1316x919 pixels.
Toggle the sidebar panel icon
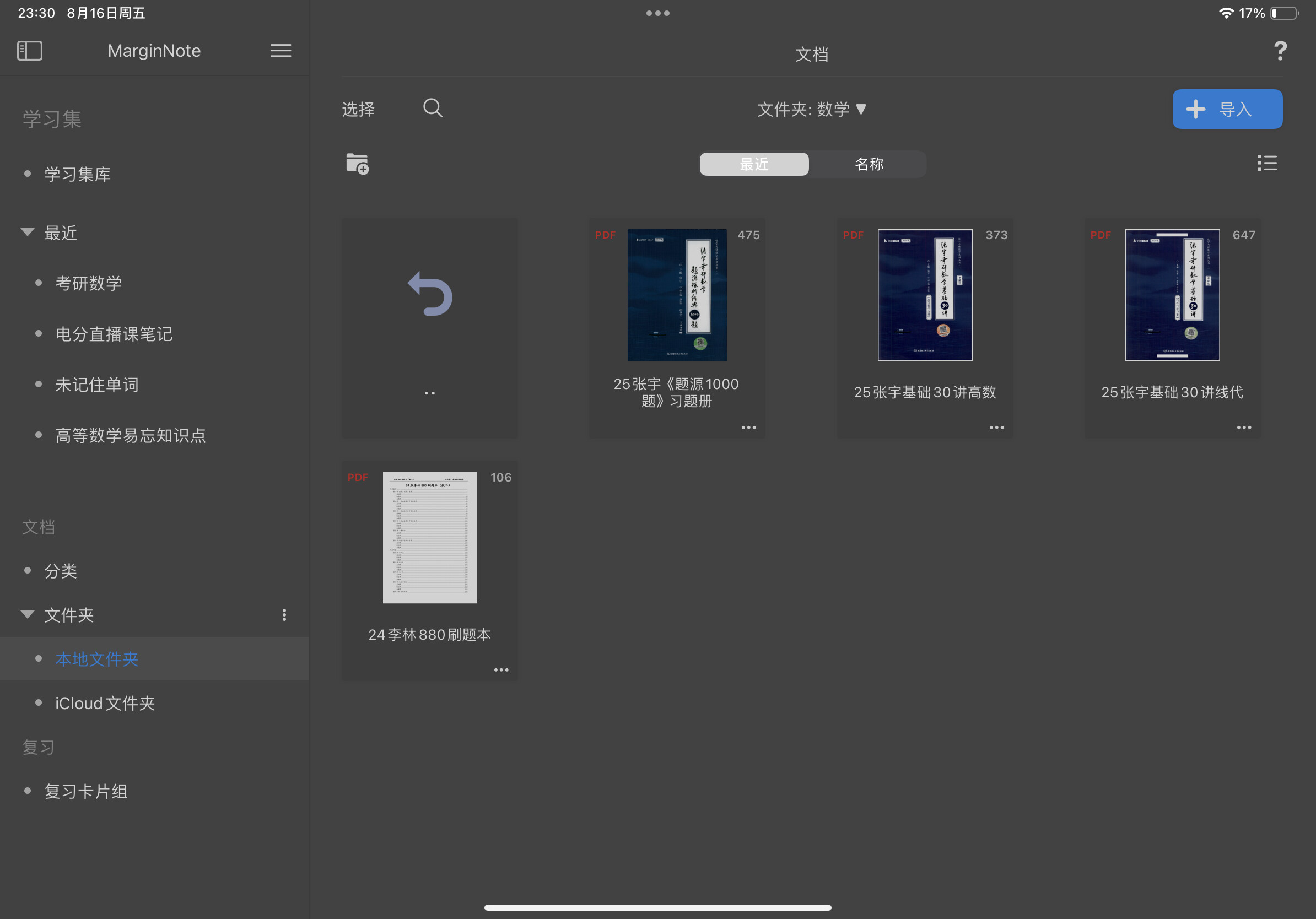30,51
